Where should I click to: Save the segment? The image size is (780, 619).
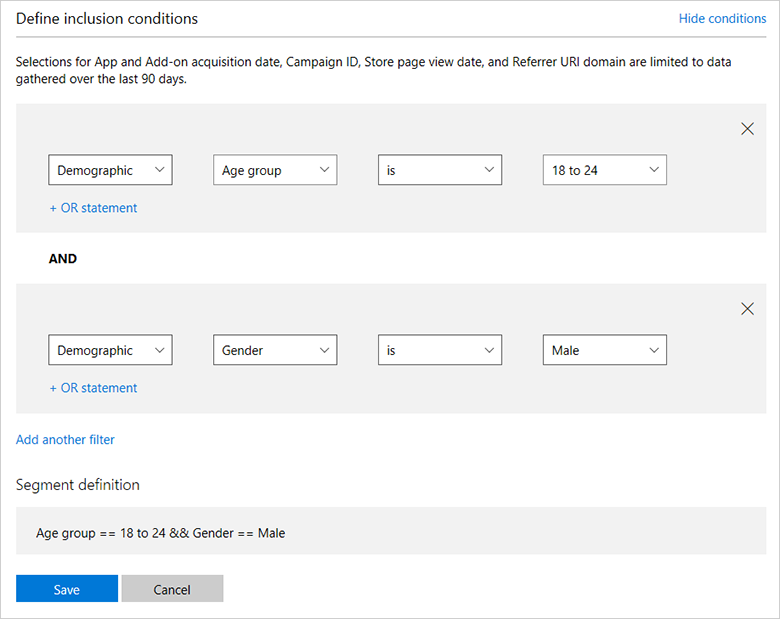click(67, 589)
